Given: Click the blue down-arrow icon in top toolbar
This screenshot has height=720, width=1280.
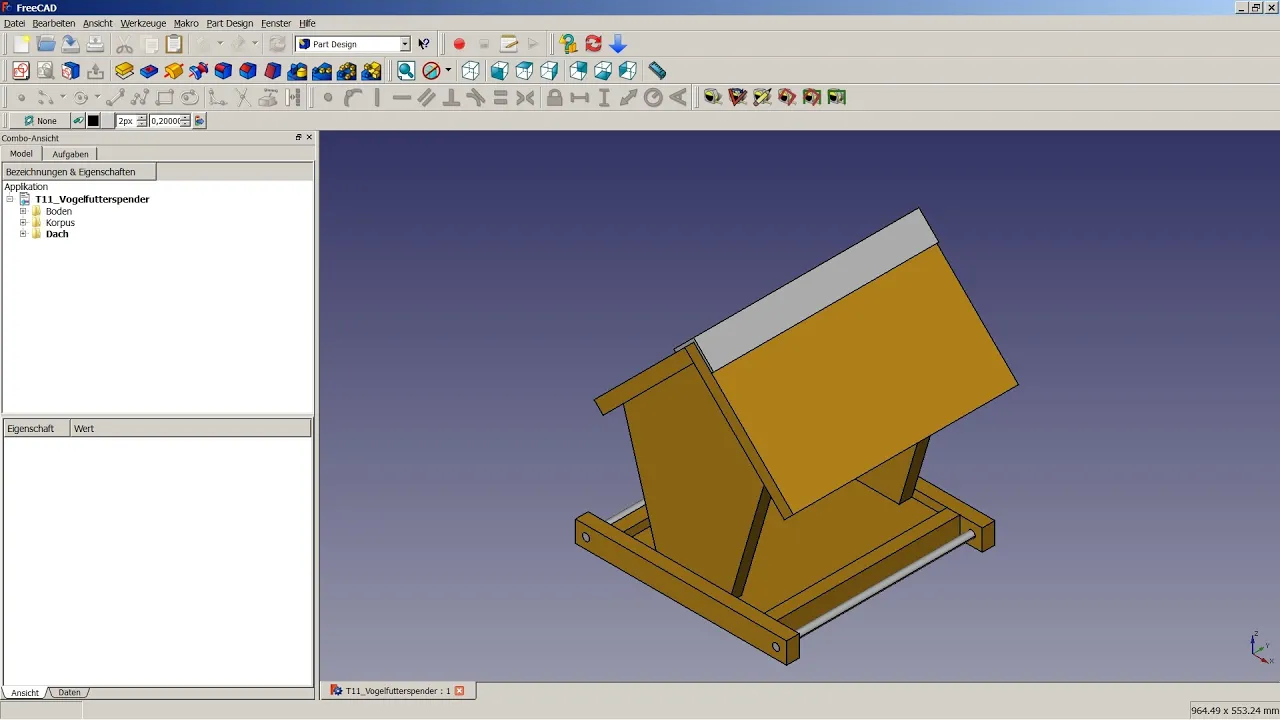Looking at the screenshot, I should (618, 44).
